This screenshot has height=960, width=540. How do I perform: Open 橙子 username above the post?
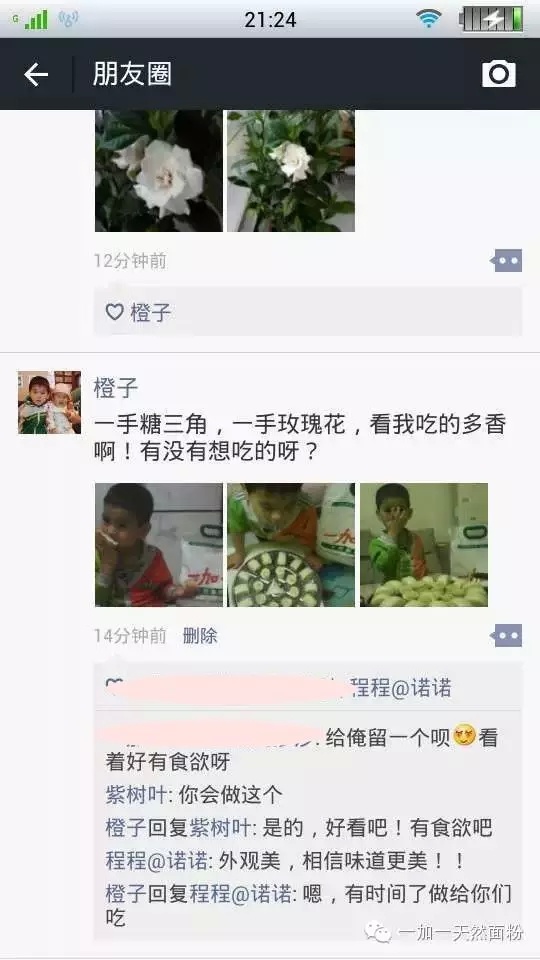(116, 388)
